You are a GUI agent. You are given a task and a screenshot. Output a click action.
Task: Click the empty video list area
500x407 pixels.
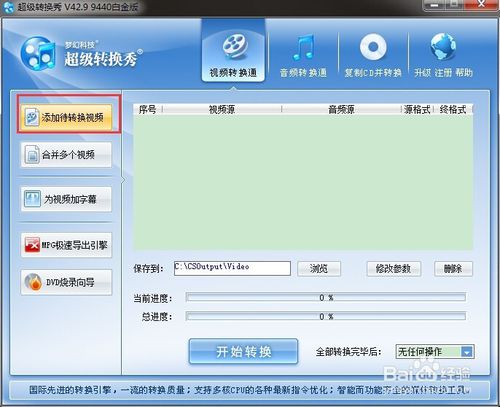pyautogui.click(x=303, y=182)
